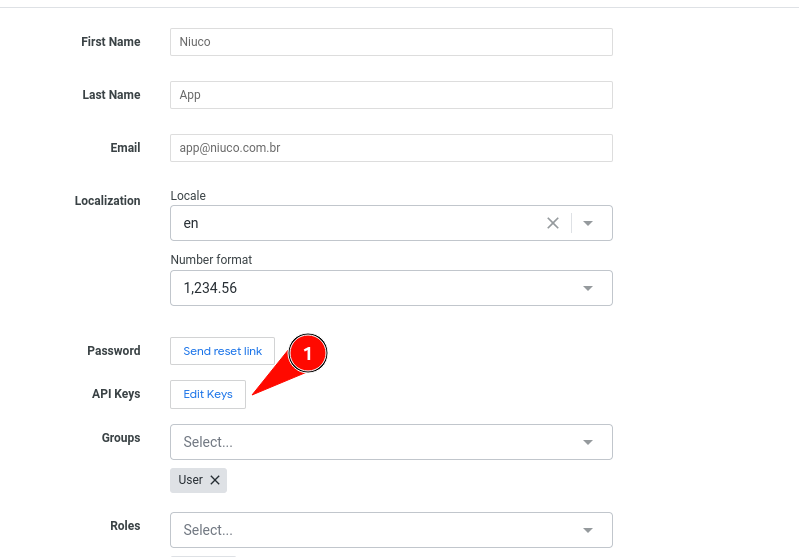Click the API Keys label
This screenshot has width=799, height=557.
pos(116,394)
